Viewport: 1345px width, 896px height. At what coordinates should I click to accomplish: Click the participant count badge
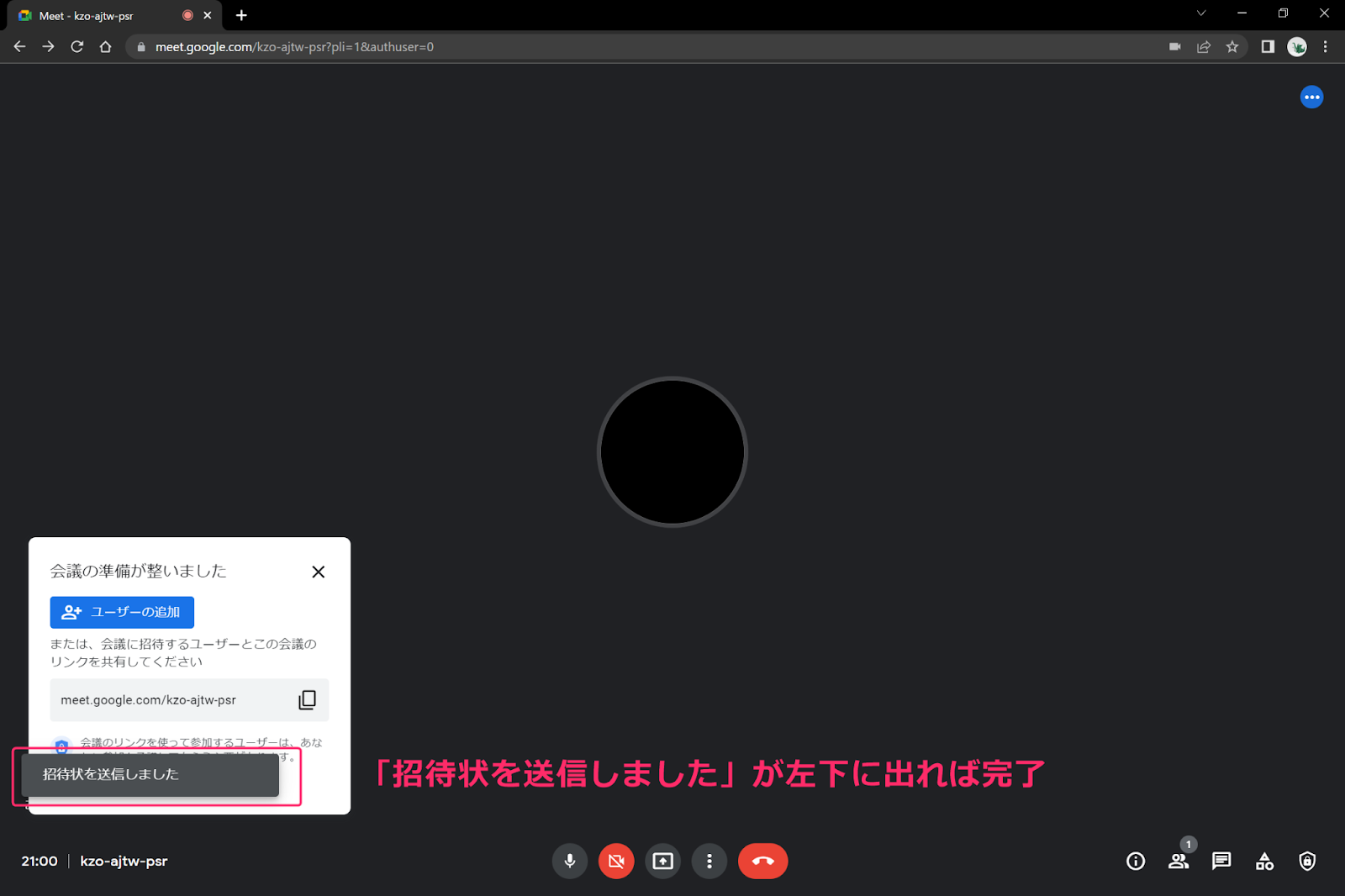(1189, 845)
